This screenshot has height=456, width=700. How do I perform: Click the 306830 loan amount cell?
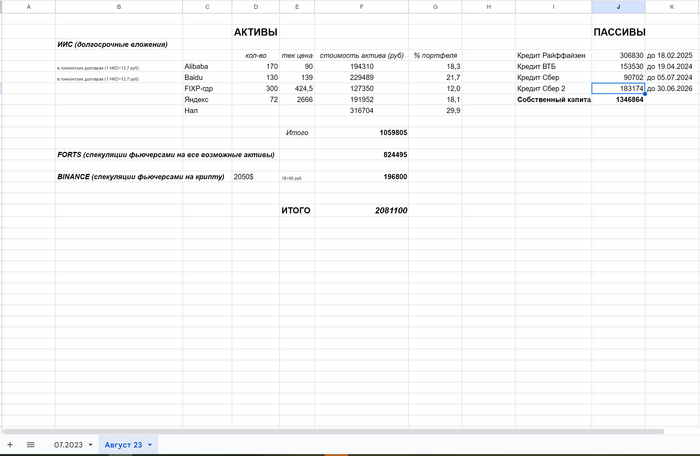pyautogui.click(x=619, y=55)
